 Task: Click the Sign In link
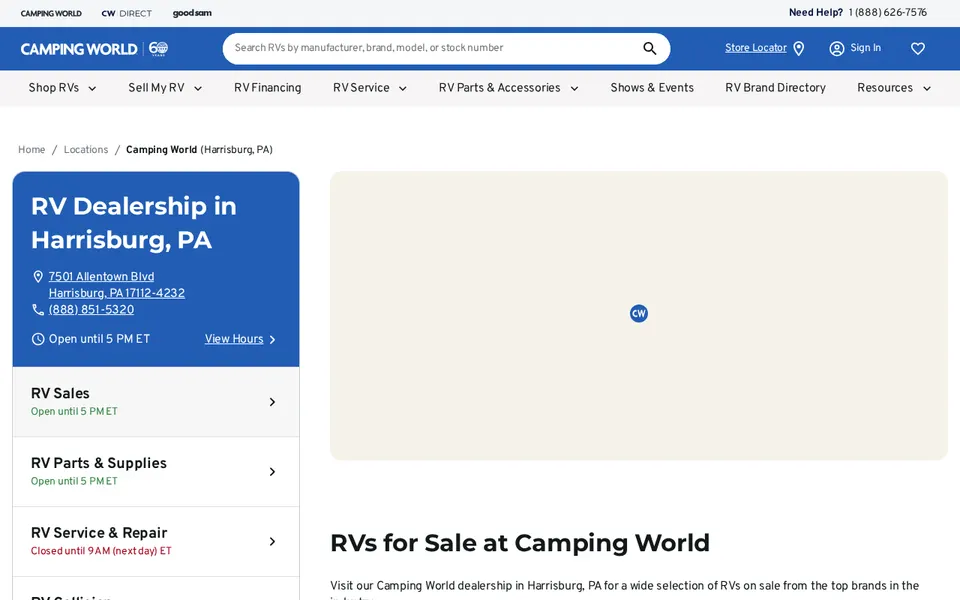(x=865, y=48)
